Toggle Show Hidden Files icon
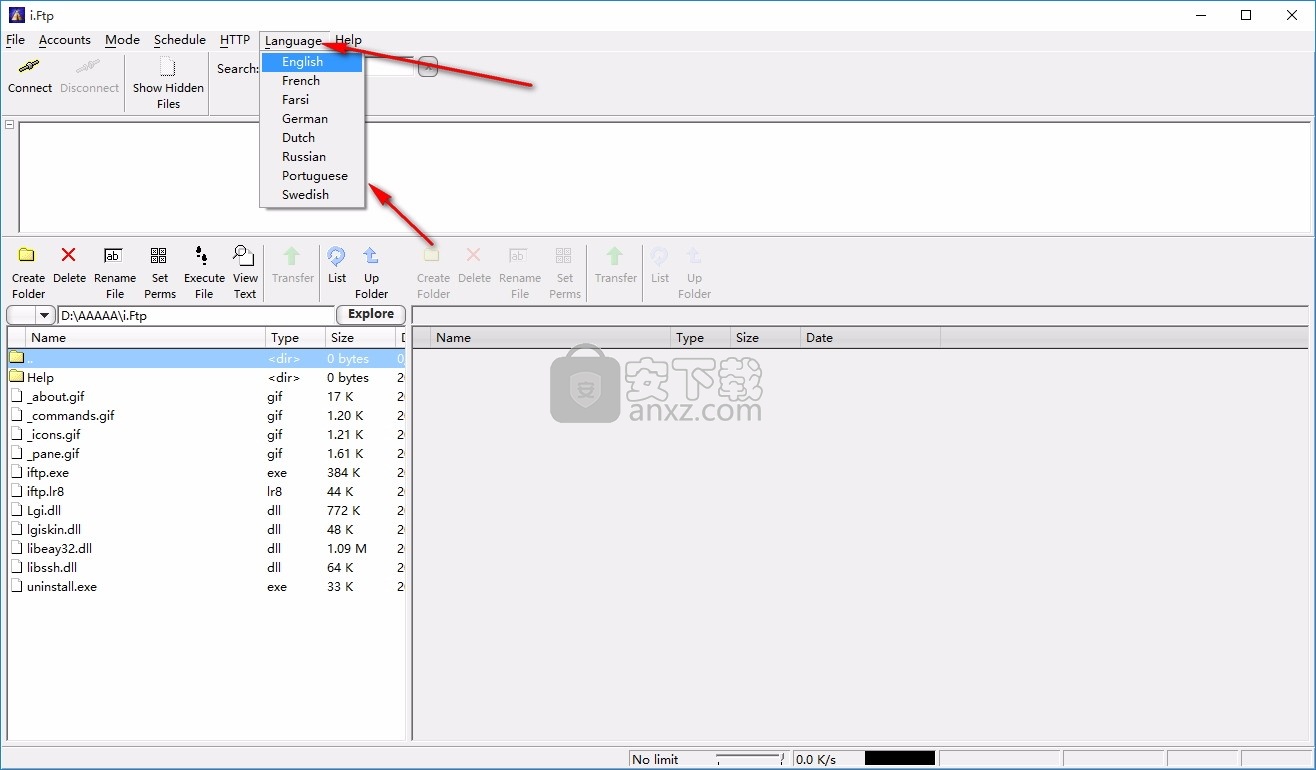1316x770 pixels. click(168, 67)
